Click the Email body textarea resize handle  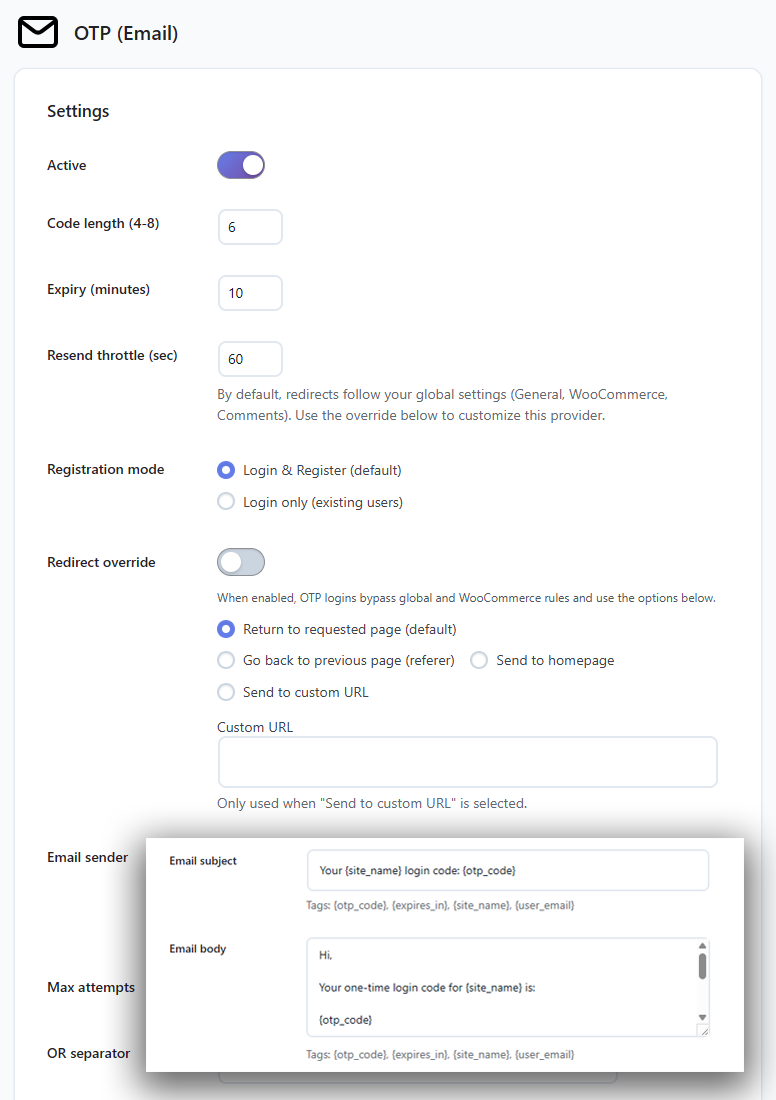click(x=703, y=1031)
